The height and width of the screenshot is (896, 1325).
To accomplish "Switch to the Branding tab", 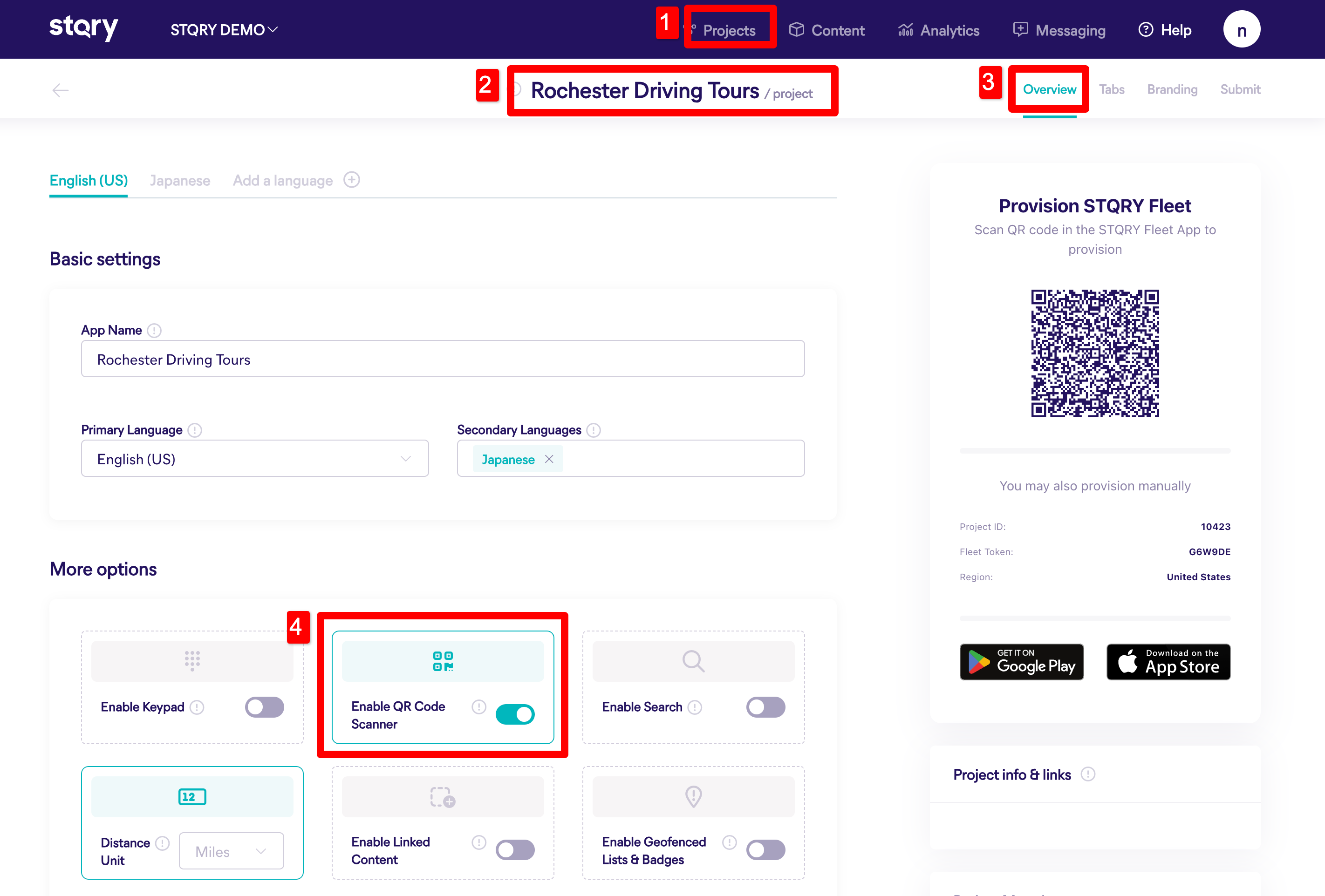I will point(1172,89).
